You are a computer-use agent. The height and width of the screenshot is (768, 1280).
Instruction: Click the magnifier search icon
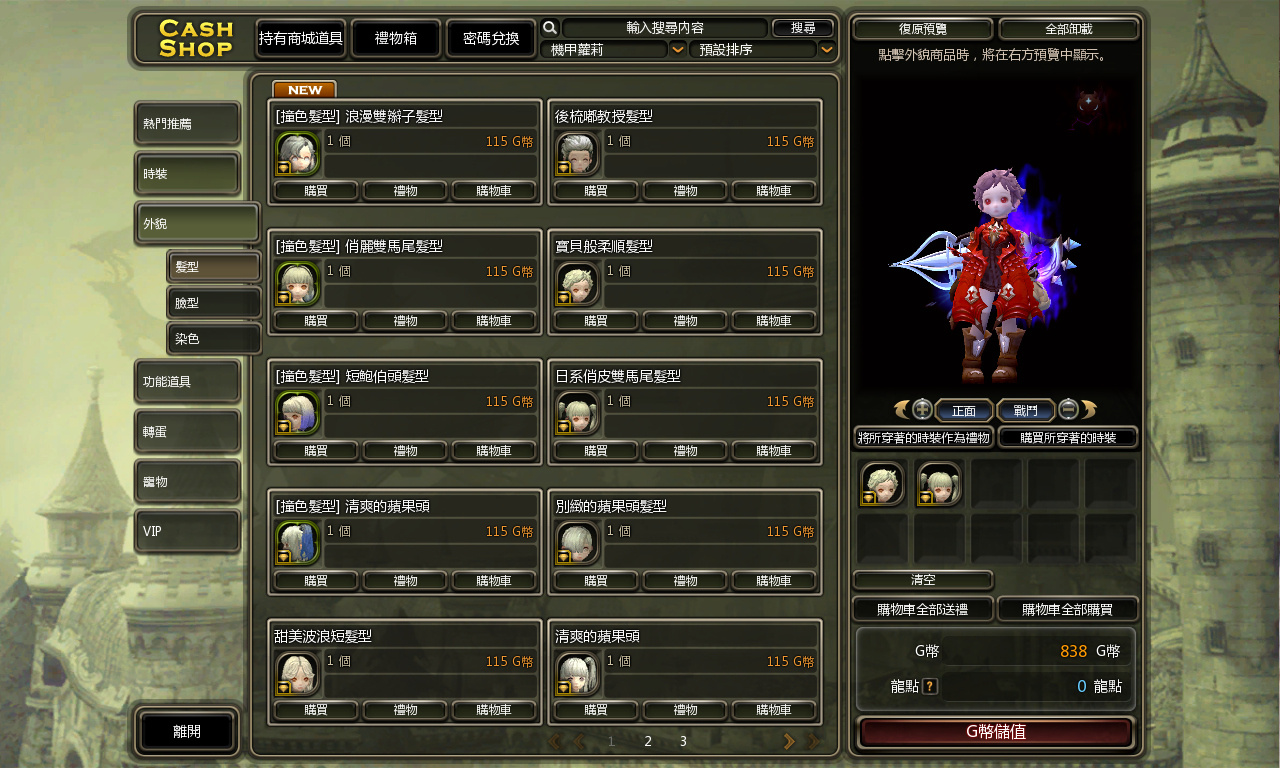click(549, 28)
